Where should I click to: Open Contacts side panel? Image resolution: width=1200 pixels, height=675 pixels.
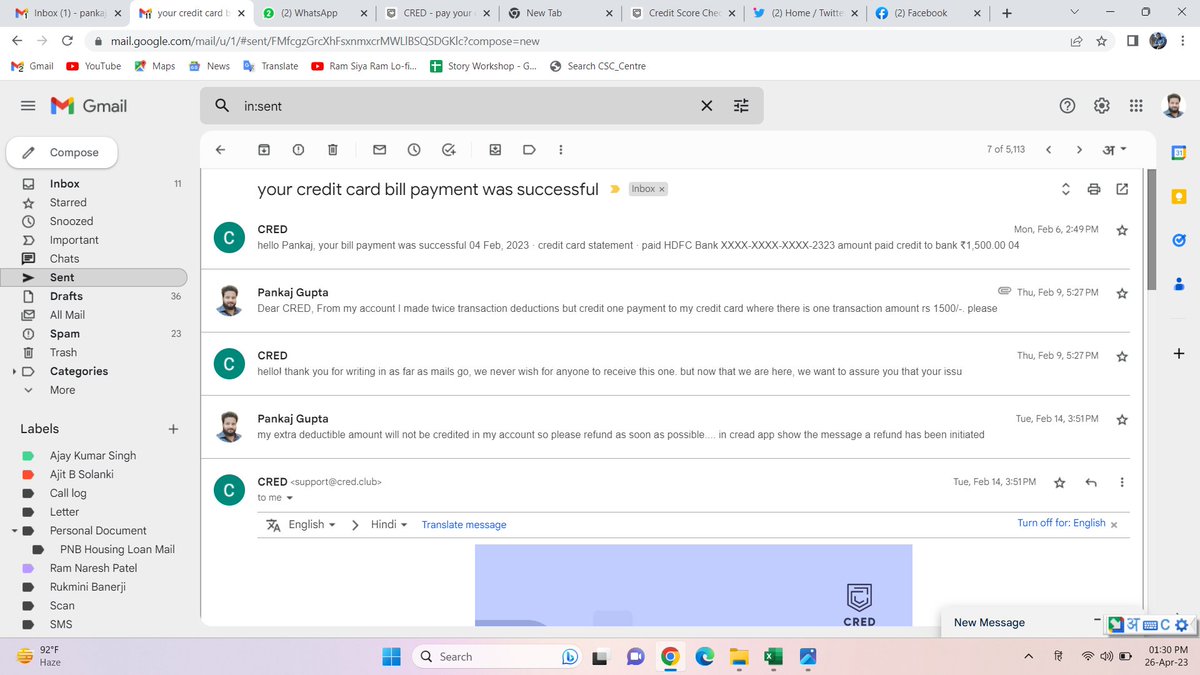click(1179, 284)
